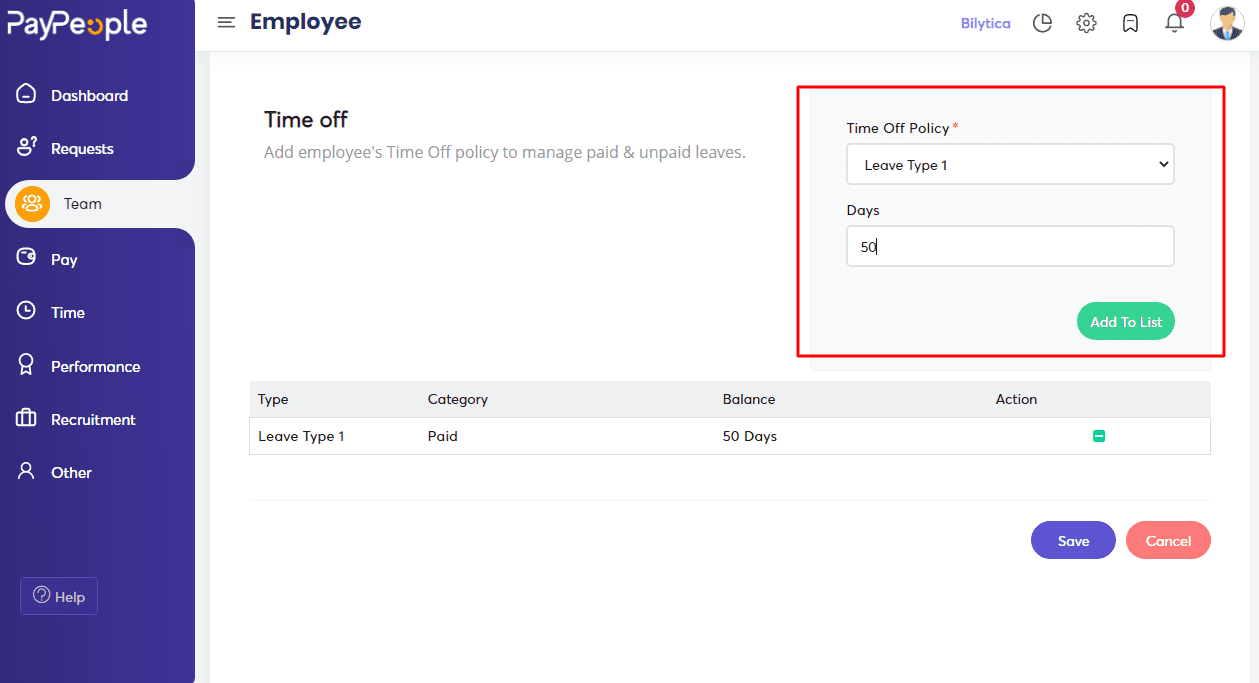Expand the Time Off Policy dropdown
The image size is (1259, 683).
tap(1010, 165)
